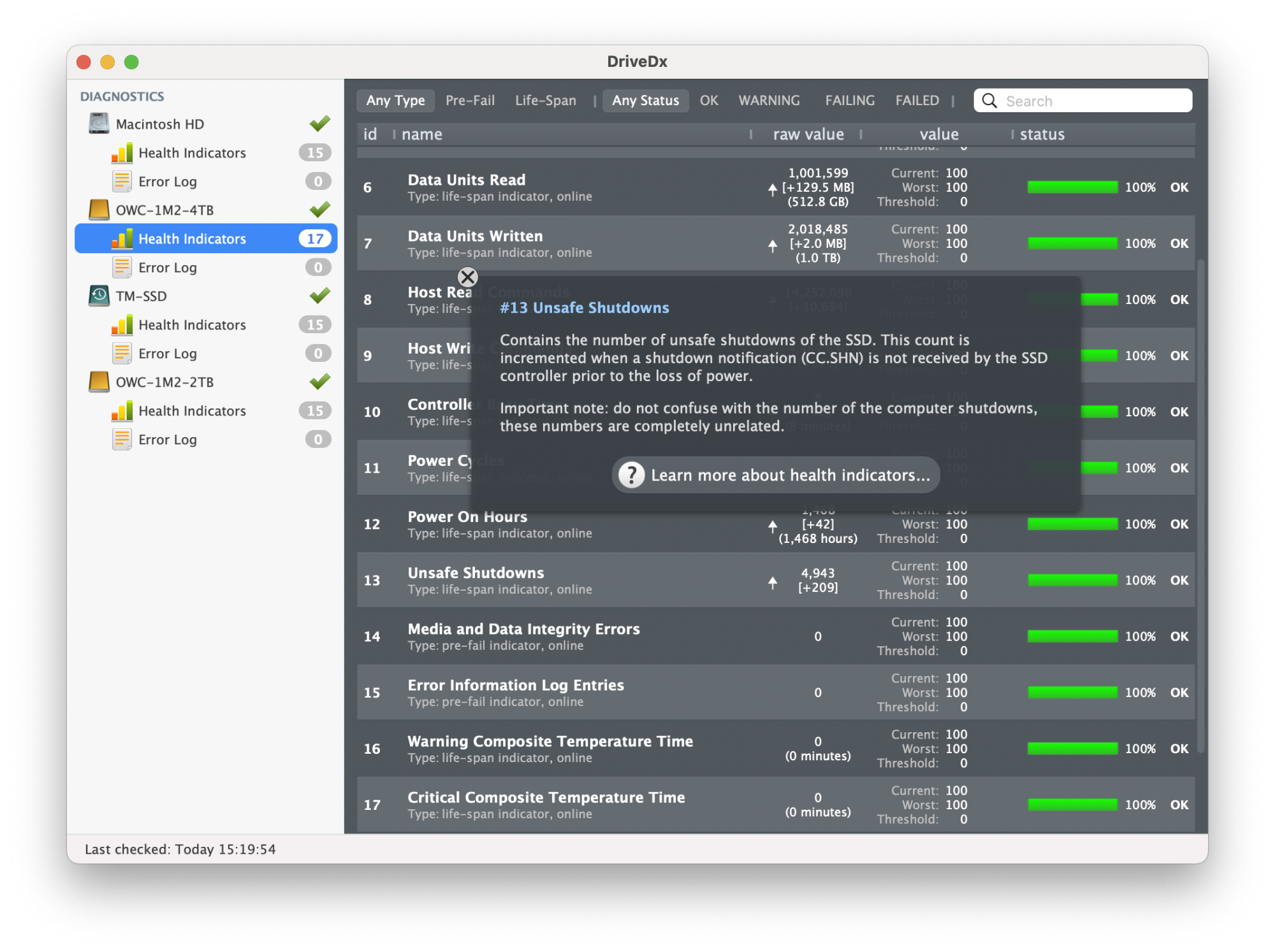The width and height of the screenshot is (1275, 952).
Task: Select the FAILED status filter tab
Action: click(x=917, y=101)
